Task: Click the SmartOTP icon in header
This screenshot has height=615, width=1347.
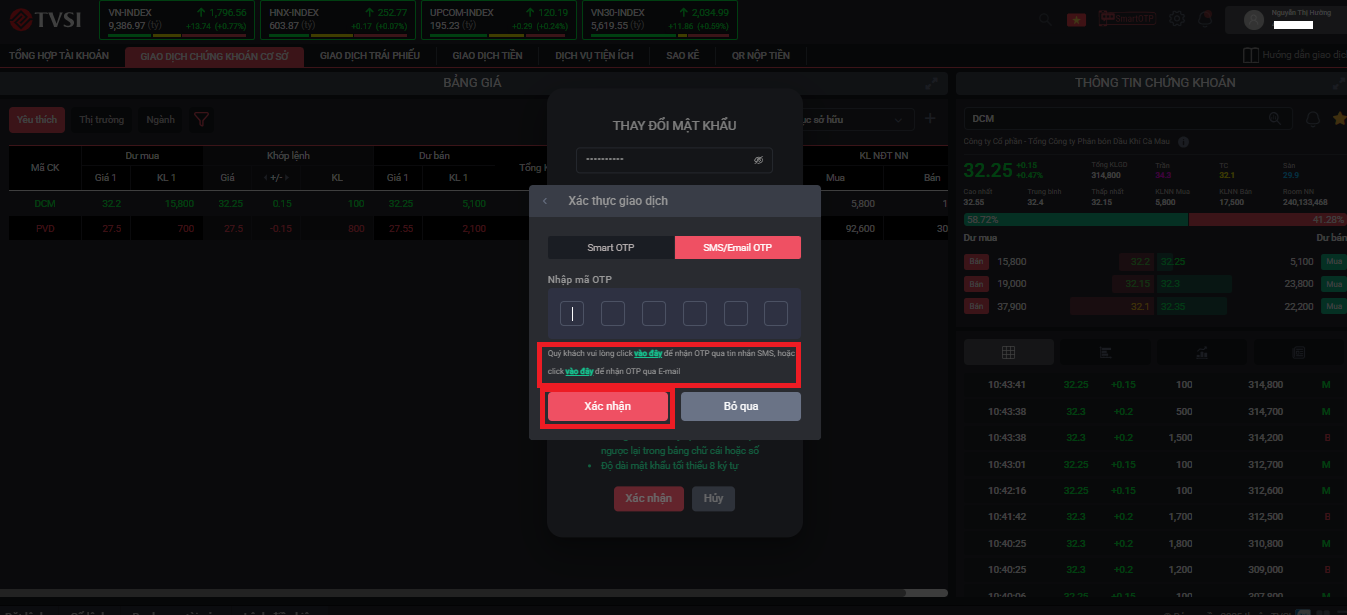Action: (x=1126, y=18)
